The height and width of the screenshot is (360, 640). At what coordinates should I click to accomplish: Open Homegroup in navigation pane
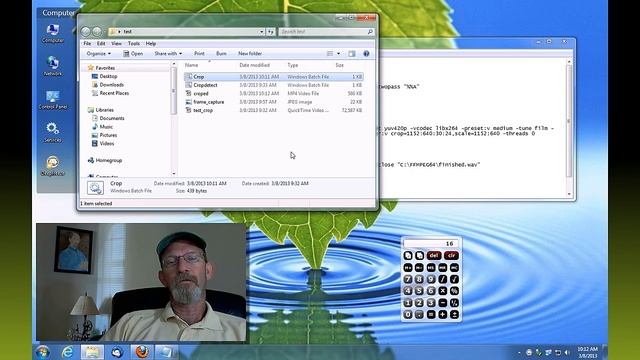tap(109, 160)
